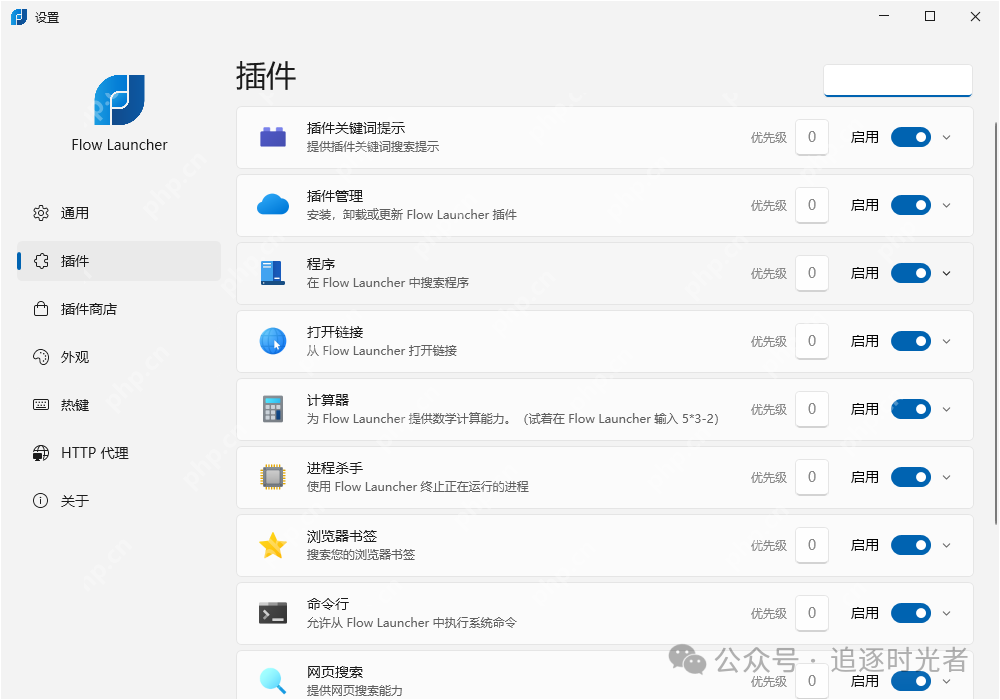Viewport: 1000px width, 700px height.
Task: Edit priority field for 进程杀手
Action: (812, 477)
